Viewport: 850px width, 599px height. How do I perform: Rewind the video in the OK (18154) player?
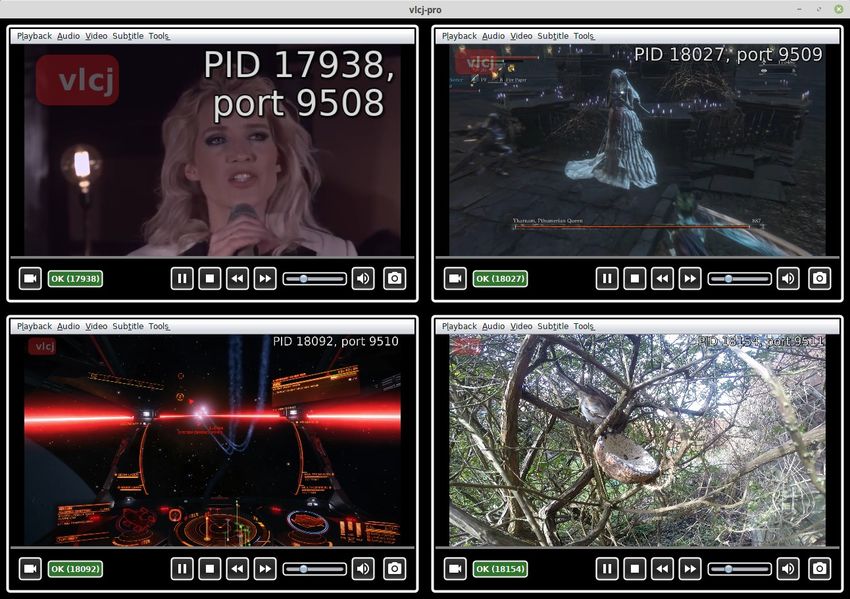point(662,569)
